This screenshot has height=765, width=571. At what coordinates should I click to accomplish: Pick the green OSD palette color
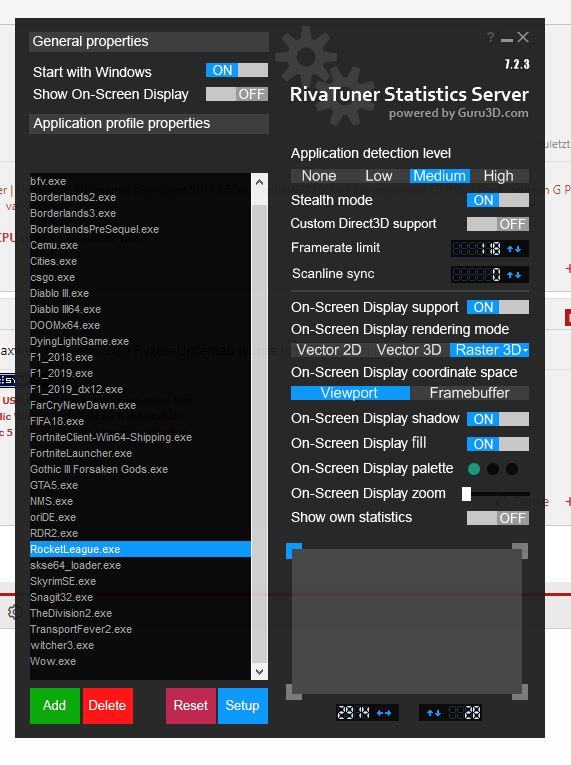[x=474, y=469]
